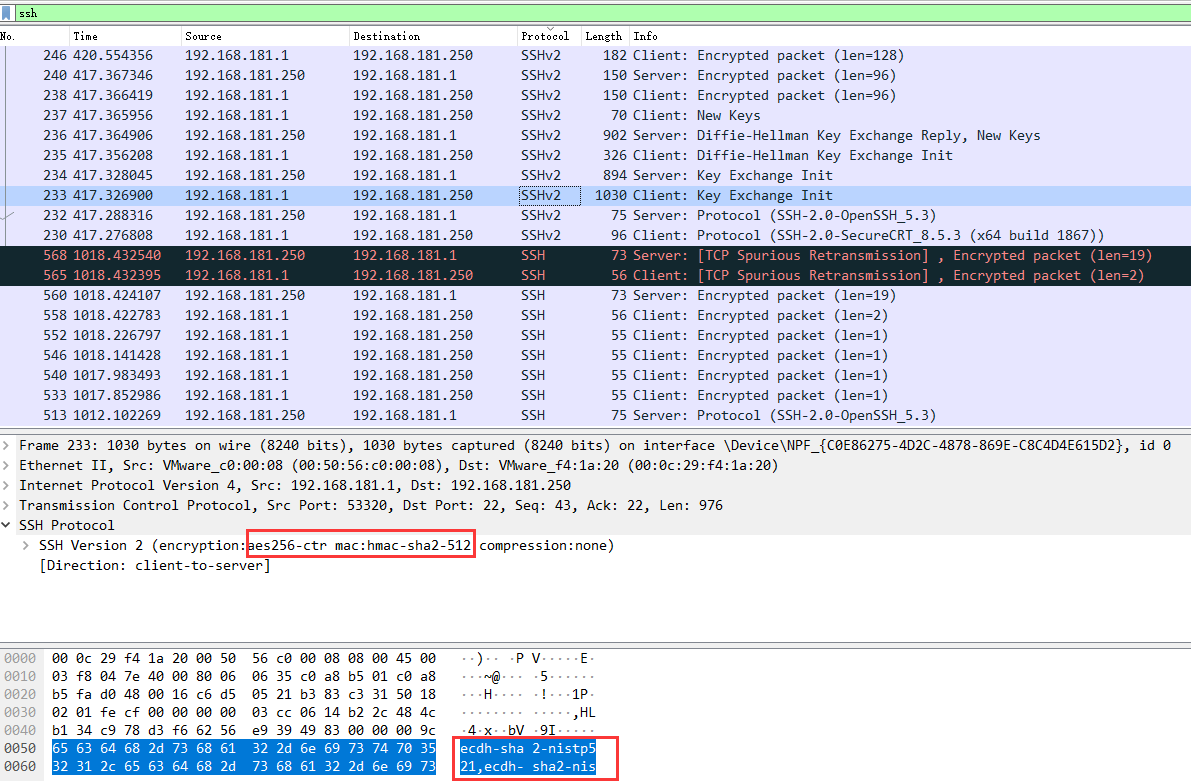Select packet 568 Server TCP Spurious Retransmission
The height and width of the screenshot is (781, 1191).
[x=596, y=255]
